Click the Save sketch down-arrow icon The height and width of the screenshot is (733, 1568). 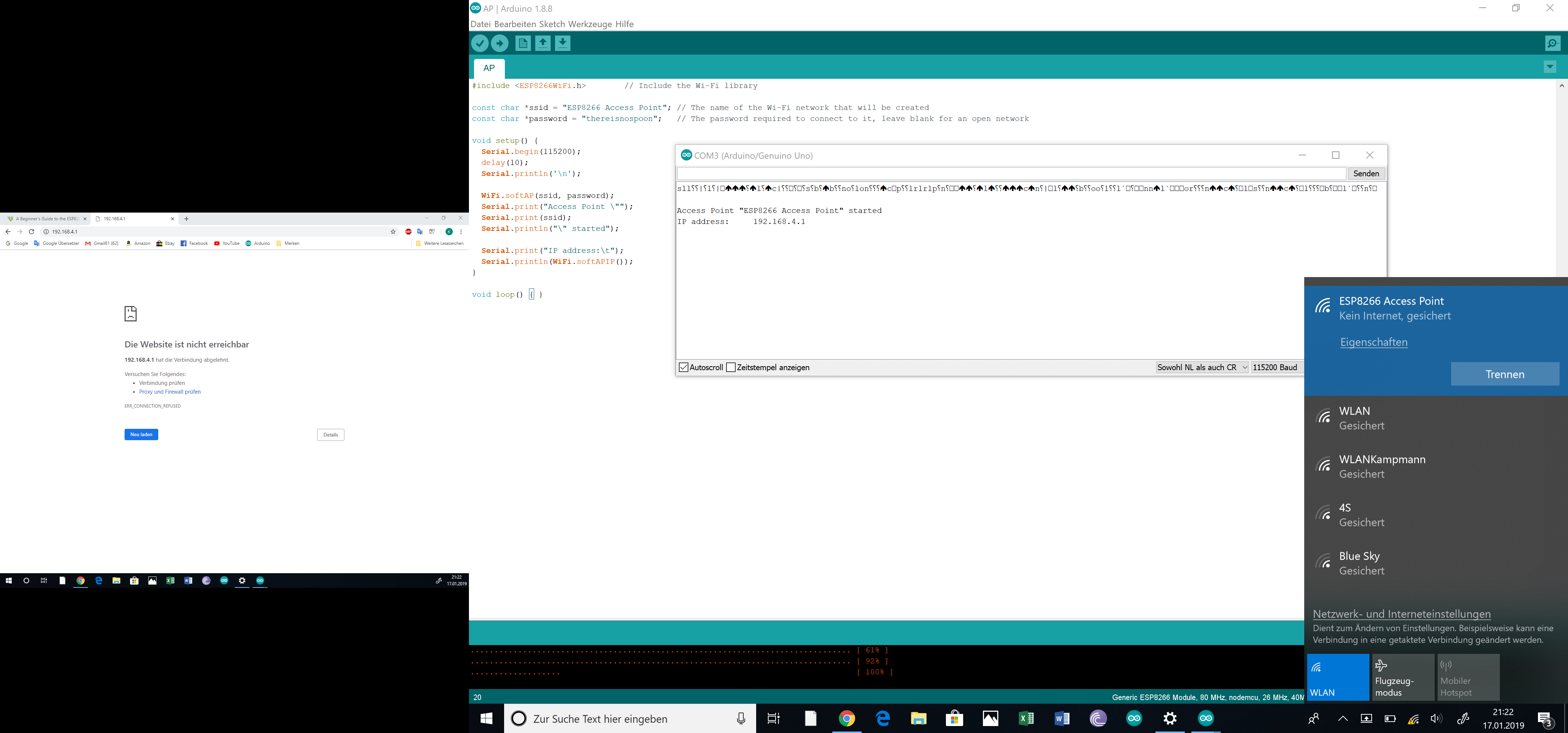(562, 43)
